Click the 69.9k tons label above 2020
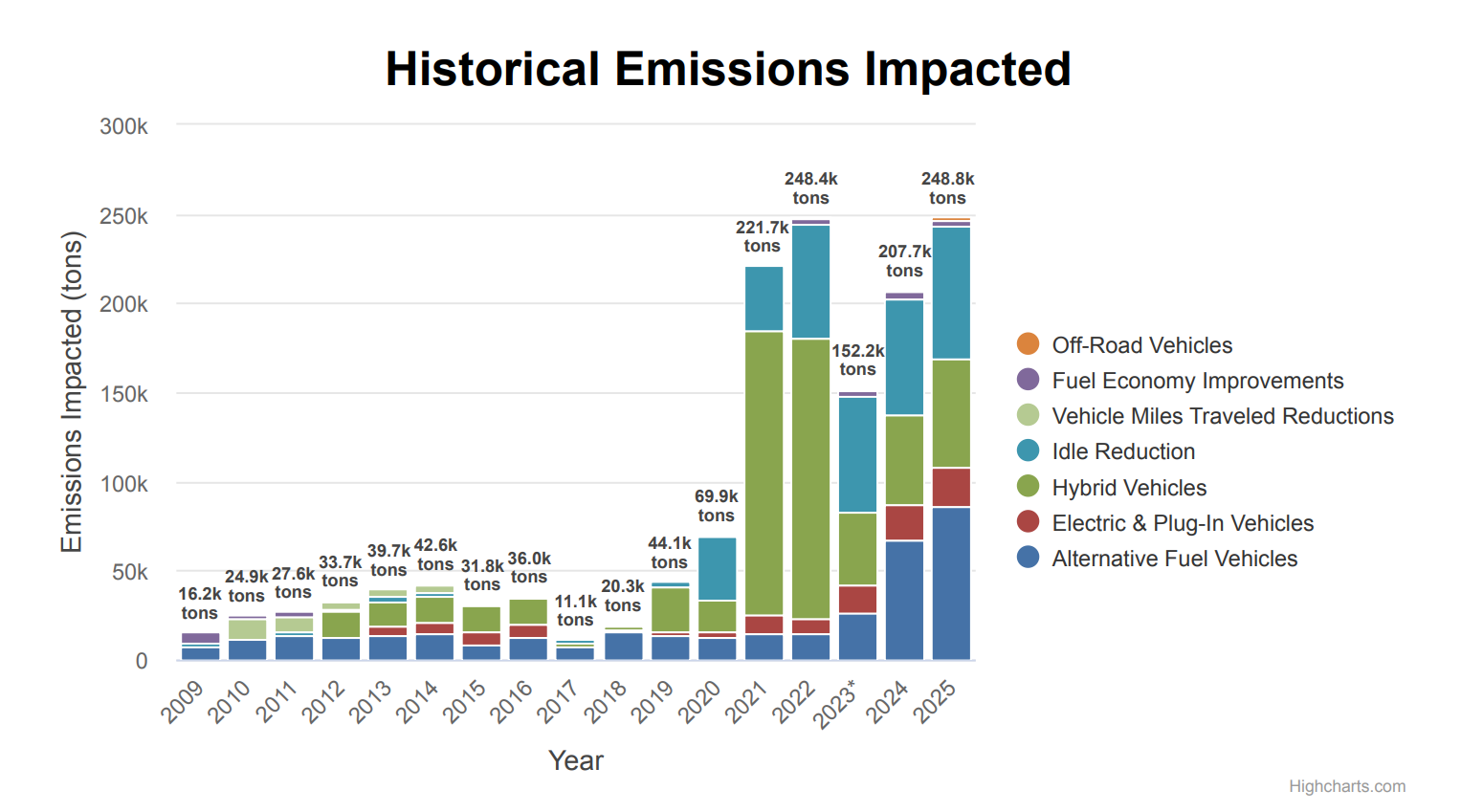The image size is (1461, 812). click(x=716, y=506)
